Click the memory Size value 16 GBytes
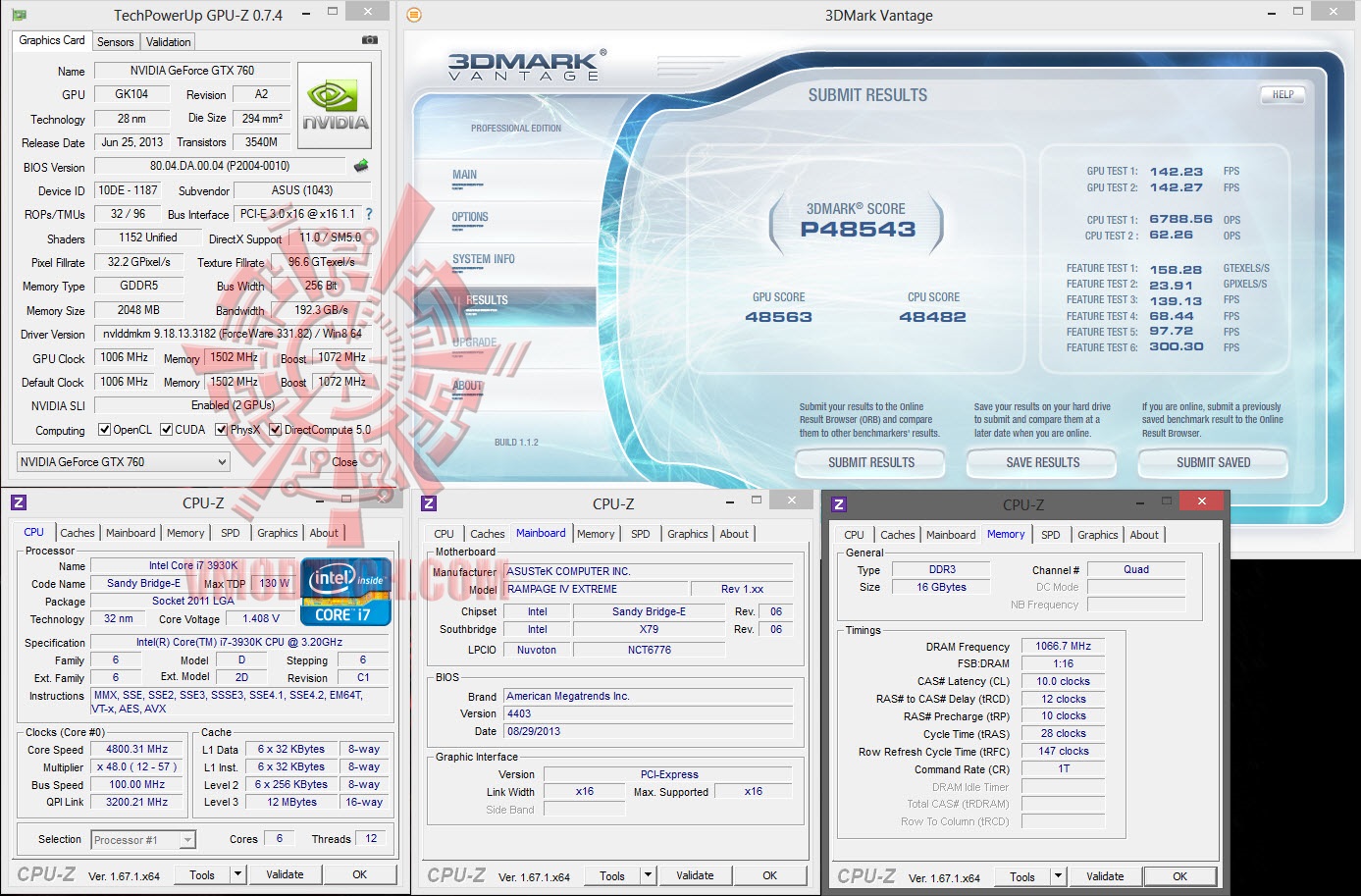This screenshot has height=896, width=1361. pos(941,587)
